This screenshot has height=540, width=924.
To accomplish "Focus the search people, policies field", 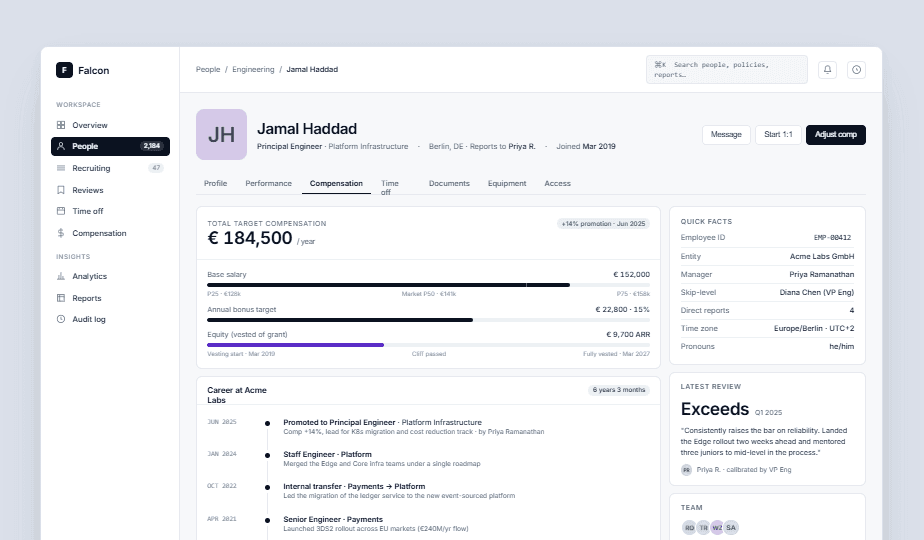I will click(x=727, y=70).
